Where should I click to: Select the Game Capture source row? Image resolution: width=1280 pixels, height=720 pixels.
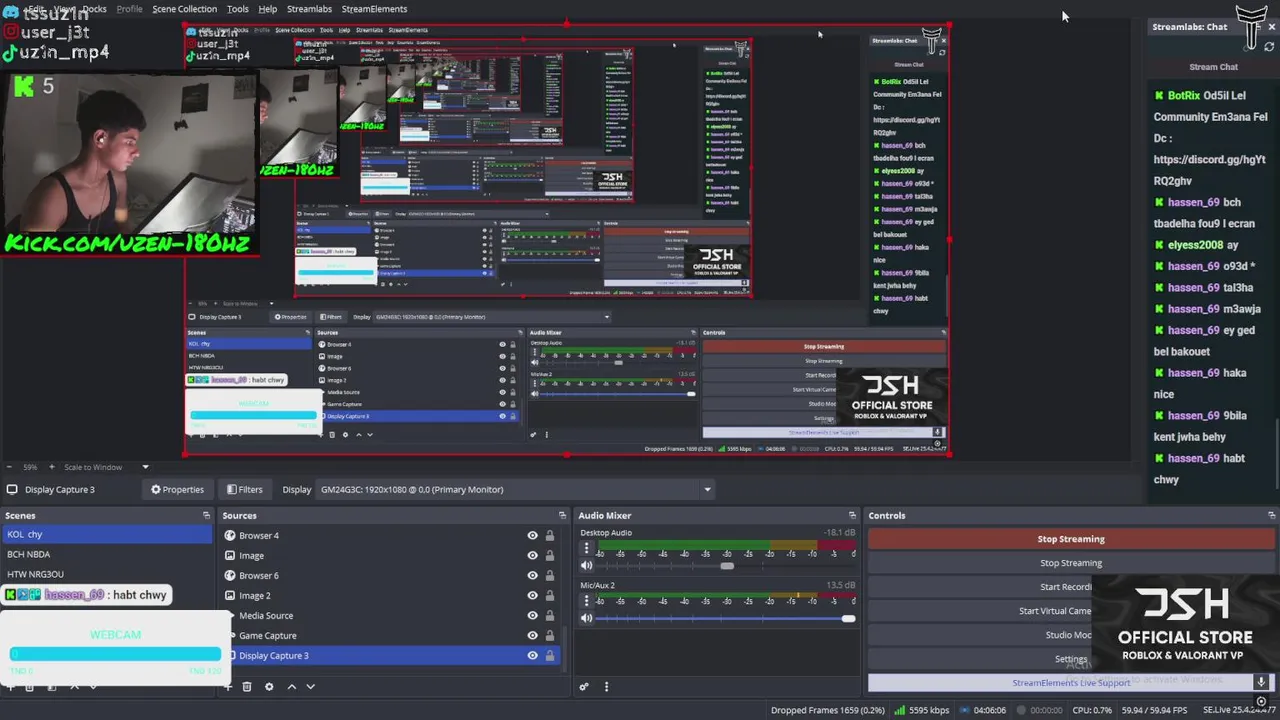tap(390, 635)
